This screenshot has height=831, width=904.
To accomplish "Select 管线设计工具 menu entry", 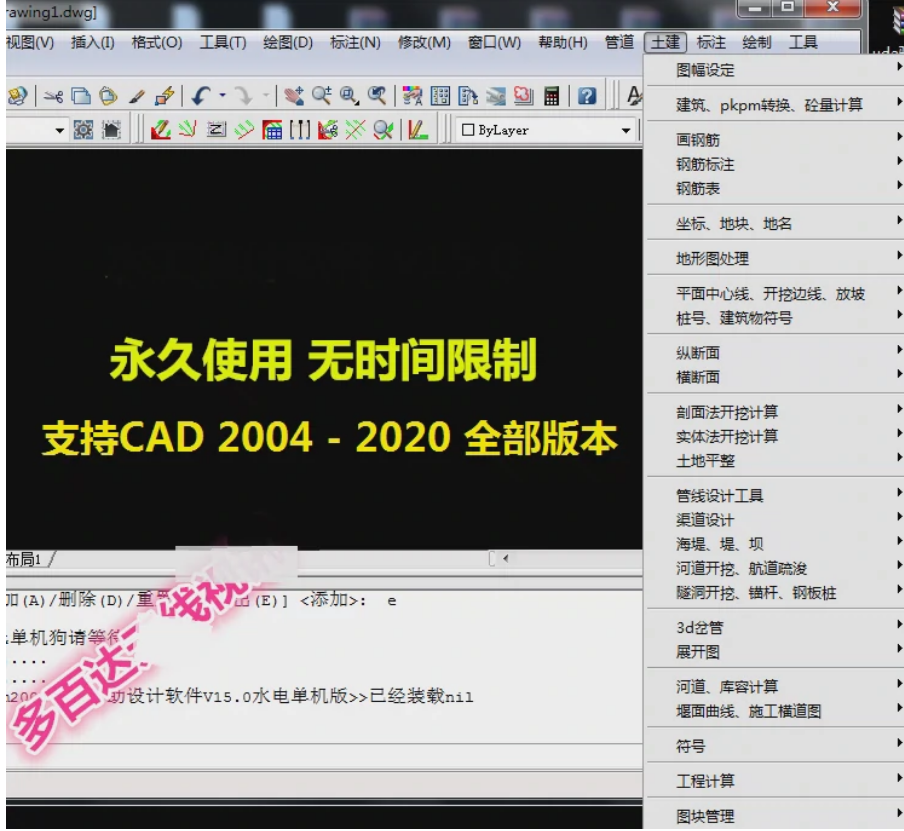I will click(x=774, y=496).
